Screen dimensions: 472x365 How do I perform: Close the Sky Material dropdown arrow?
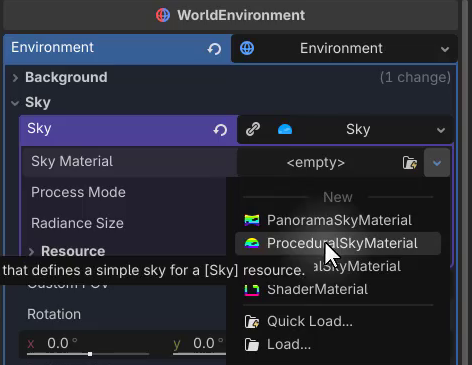pos(437,163)
